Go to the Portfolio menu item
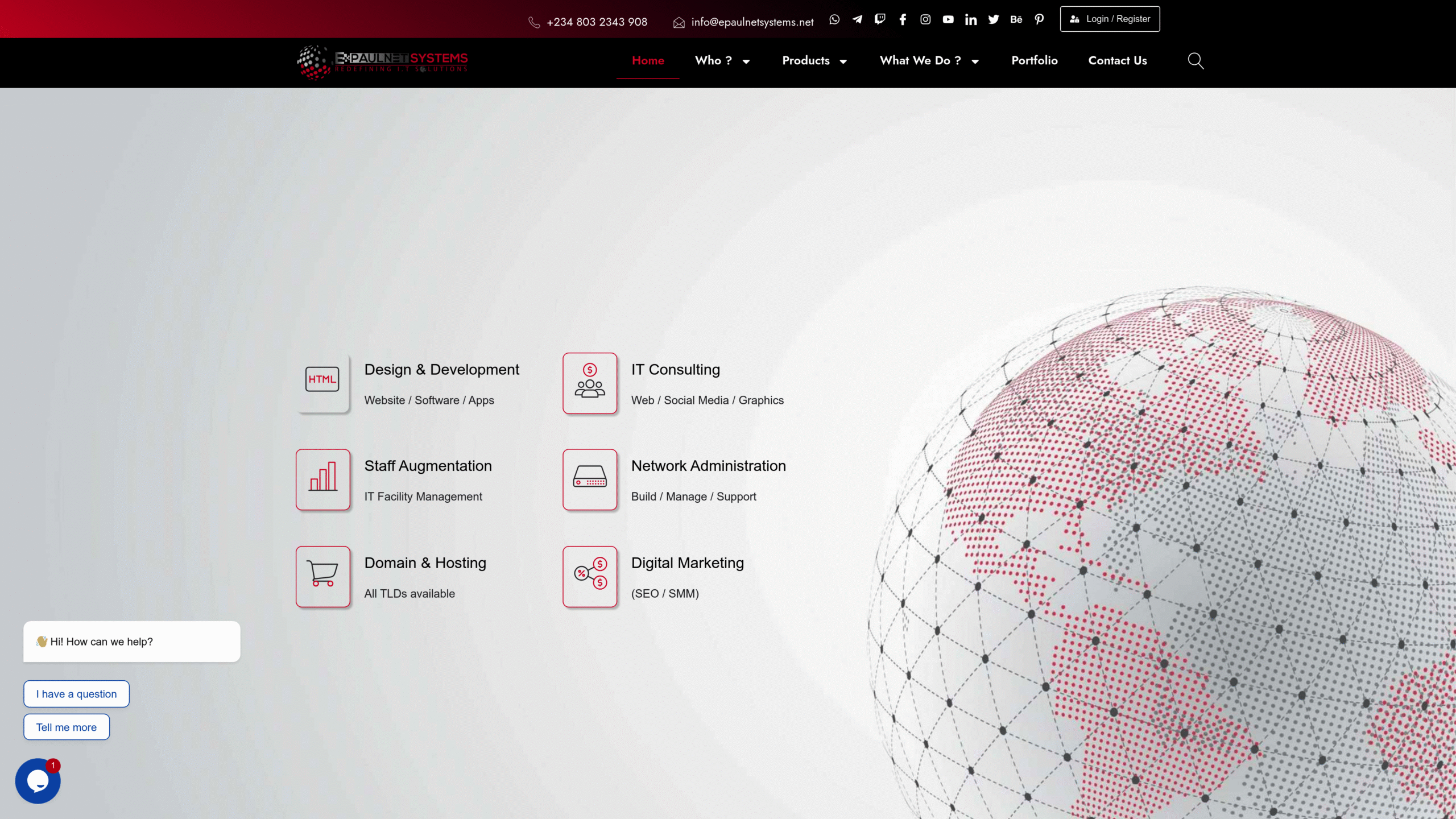Viewport: 1456px width, 819px height. (x=1034, y=61)
